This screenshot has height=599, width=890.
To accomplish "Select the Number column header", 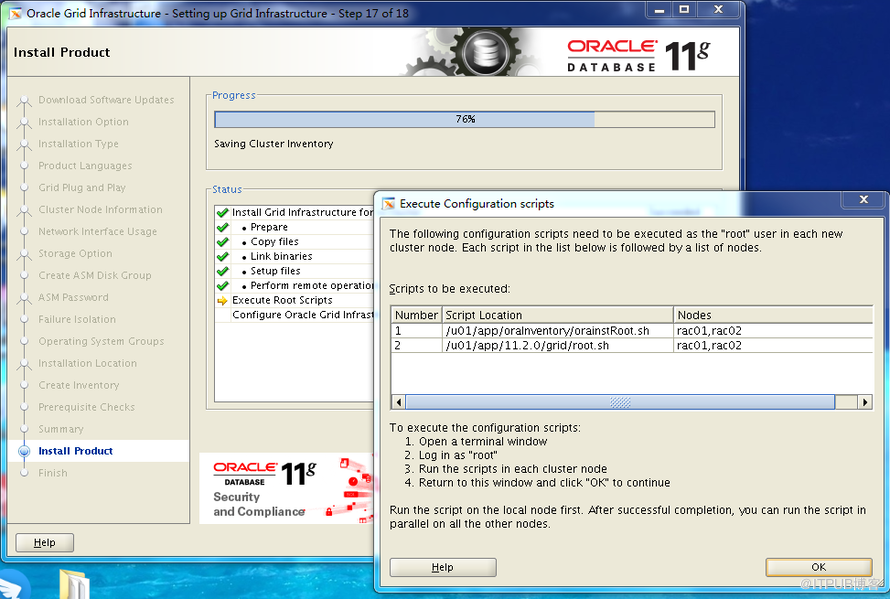I will 416,315.
